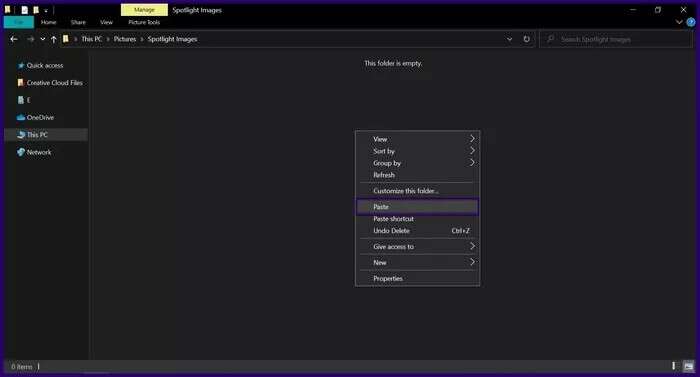Viewport: 700px width, 377px height.
Task: Open the blue Help icon
Action: point(691,22)
